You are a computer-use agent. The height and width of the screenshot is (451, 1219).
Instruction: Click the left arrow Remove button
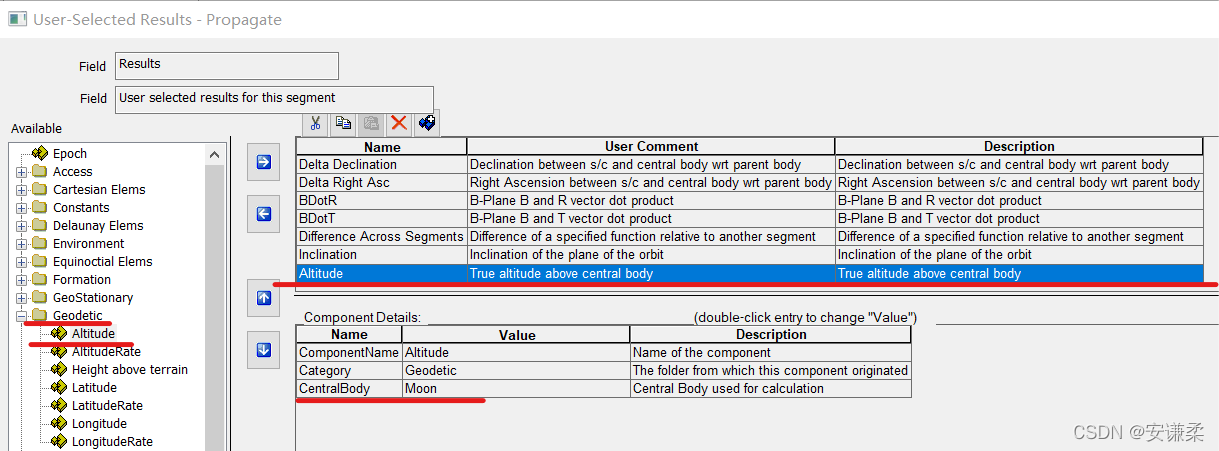(x=264, y=213)
